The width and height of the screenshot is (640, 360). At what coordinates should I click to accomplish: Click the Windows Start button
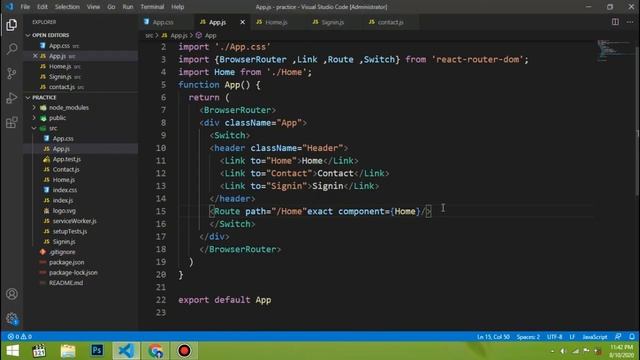pyautogui.click(x=13, y=351)
